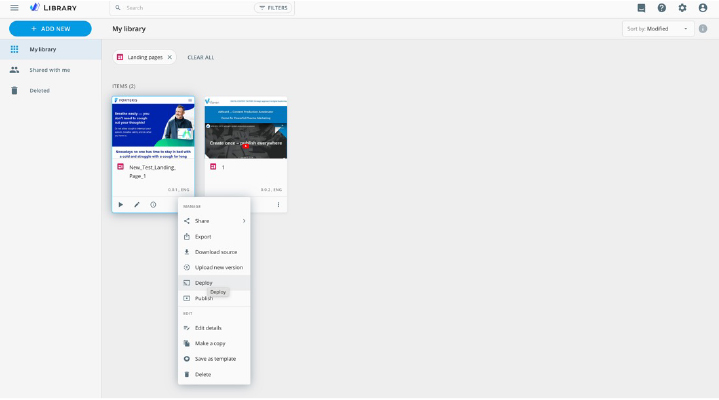Click the info icon on first card
Image resolution: width=719 pixels, height=400 pixels.
[153, 204]
